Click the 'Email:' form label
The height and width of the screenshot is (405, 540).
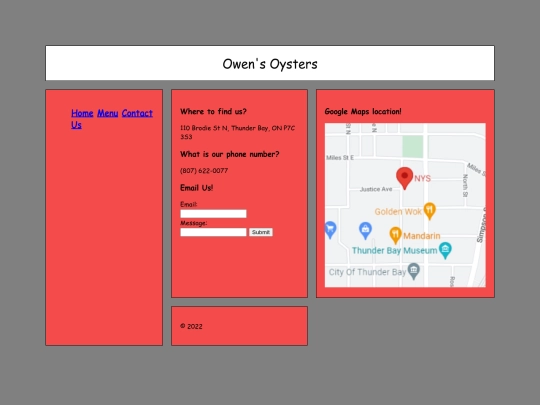pyautogui.click(x=188, y=204)
